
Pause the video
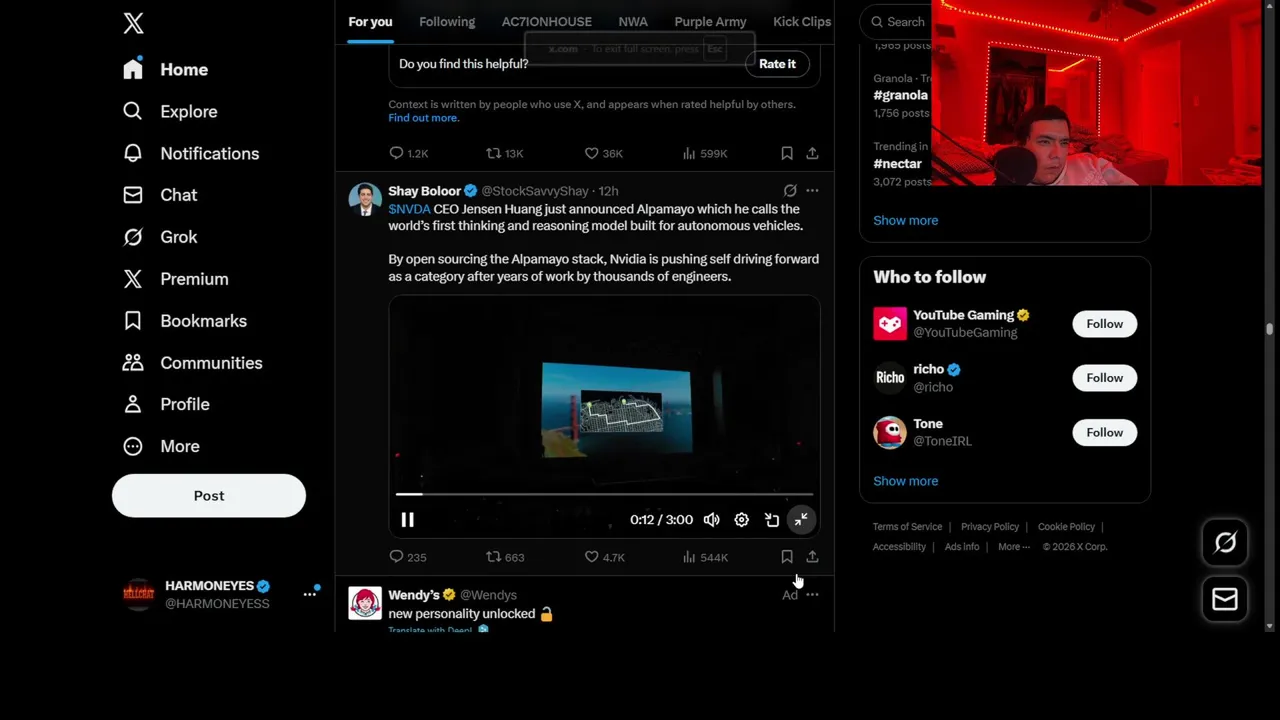(407, 520)
